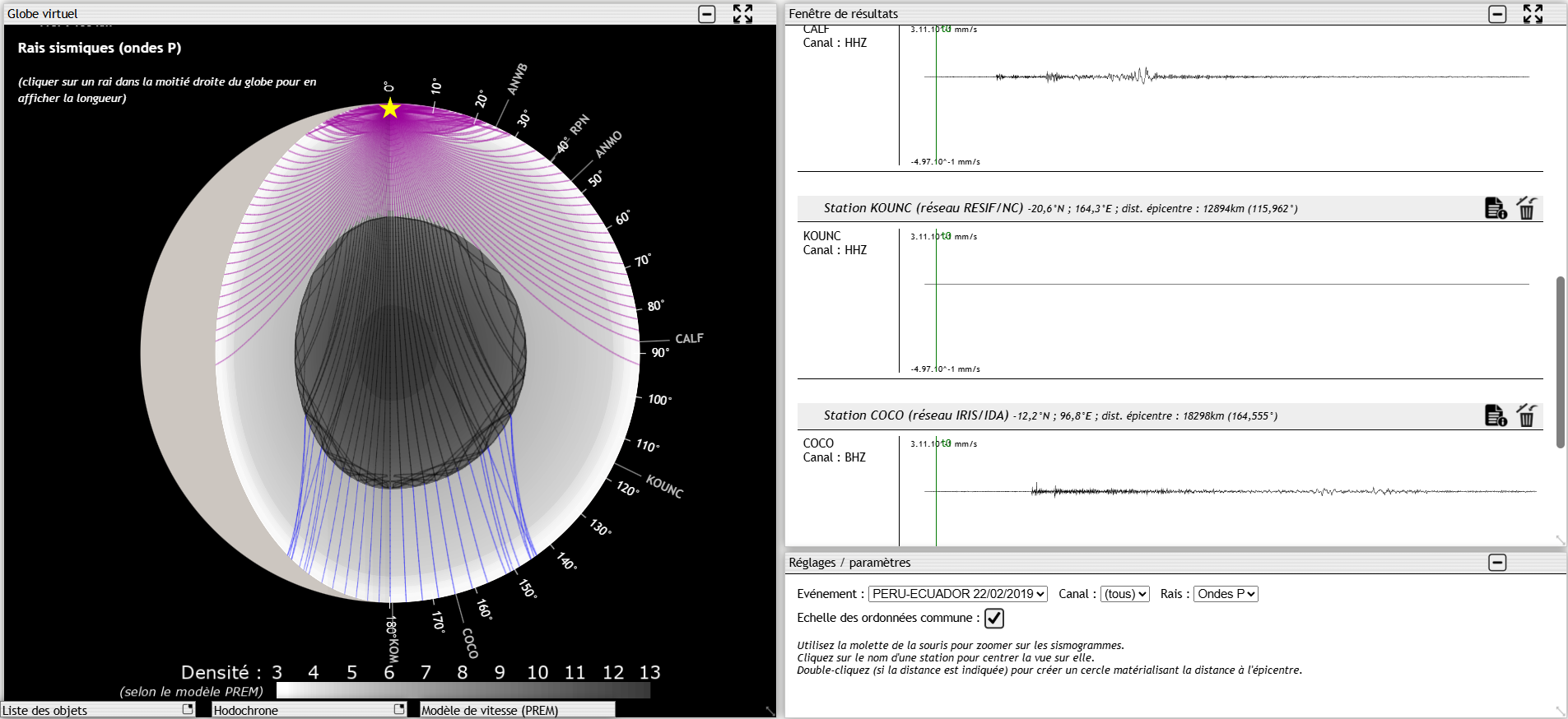Open the Canal dropdown
The image size is (1568, 719).
click(x=1124, y=594)
